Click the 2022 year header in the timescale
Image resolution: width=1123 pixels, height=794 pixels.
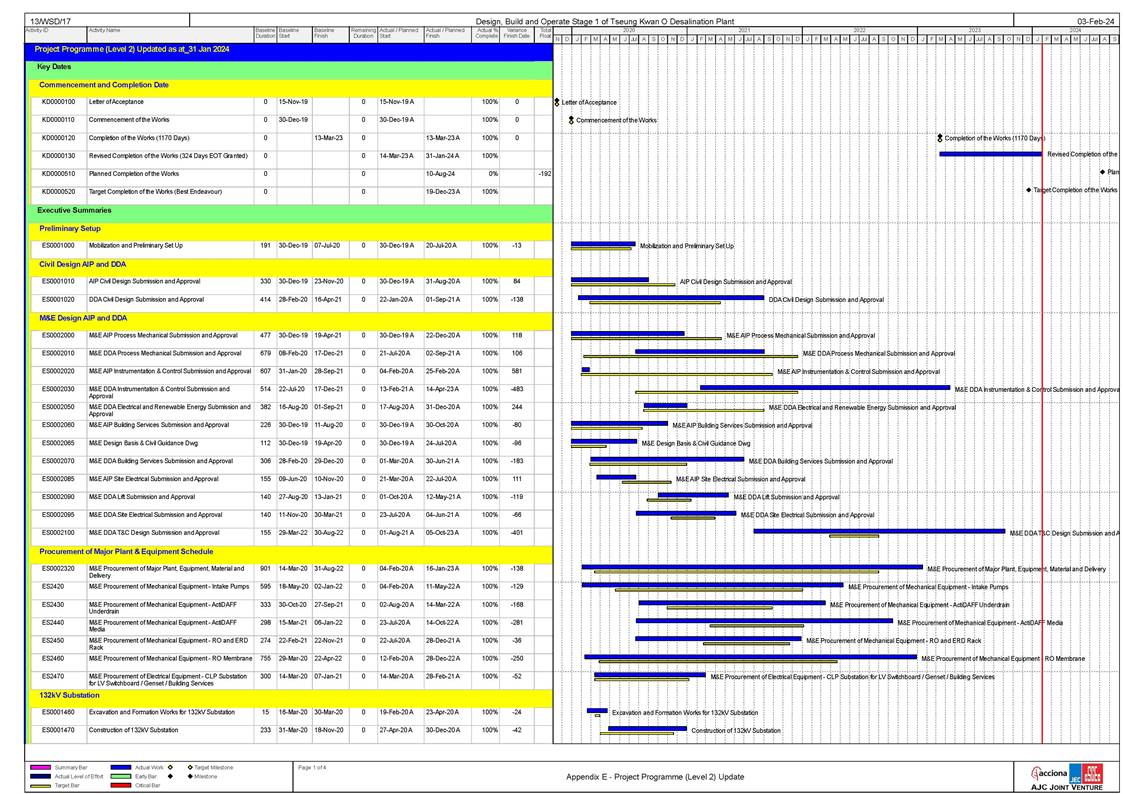click(x=859, y=31)
